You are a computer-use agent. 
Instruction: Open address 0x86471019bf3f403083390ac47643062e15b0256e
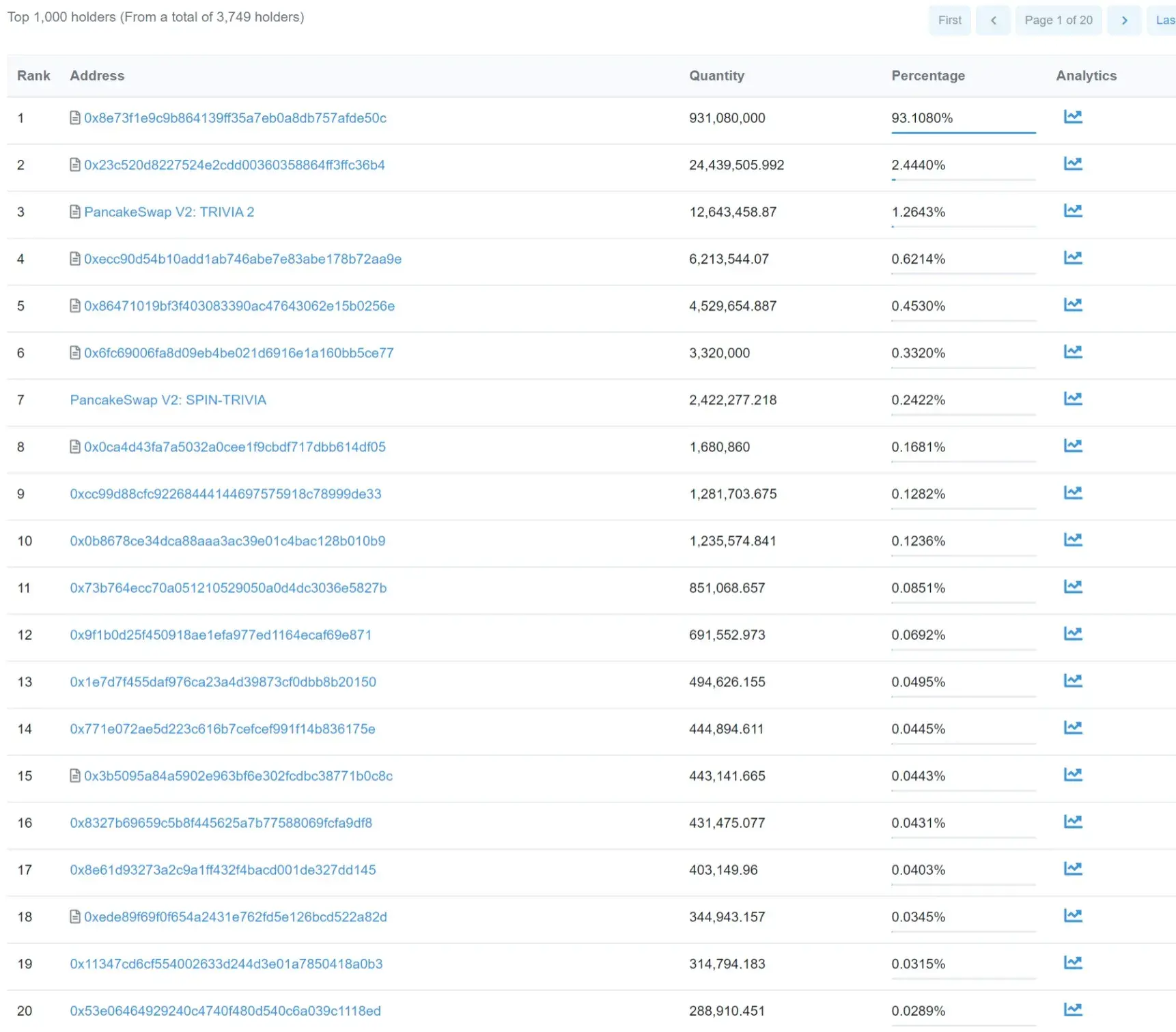pyautogui.click(x=239, y=307)
